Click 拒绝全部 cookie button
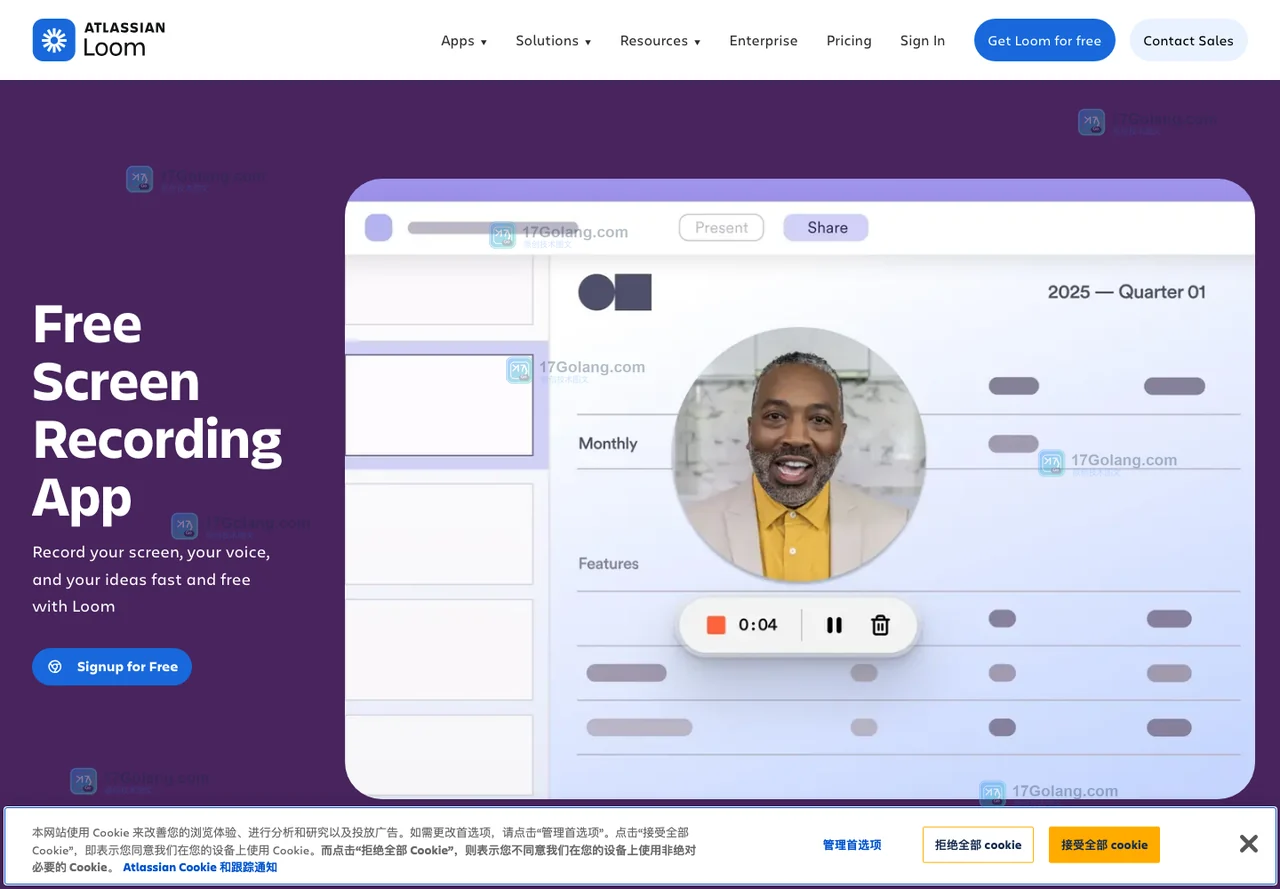Viewport: 1280px width, 889px height. point(978,845)
